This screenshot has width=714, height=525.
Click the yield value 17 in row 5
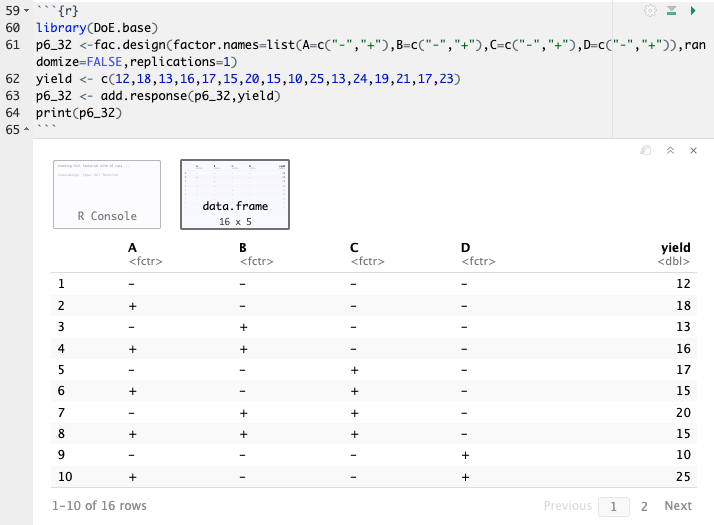(x=683, y=370)
